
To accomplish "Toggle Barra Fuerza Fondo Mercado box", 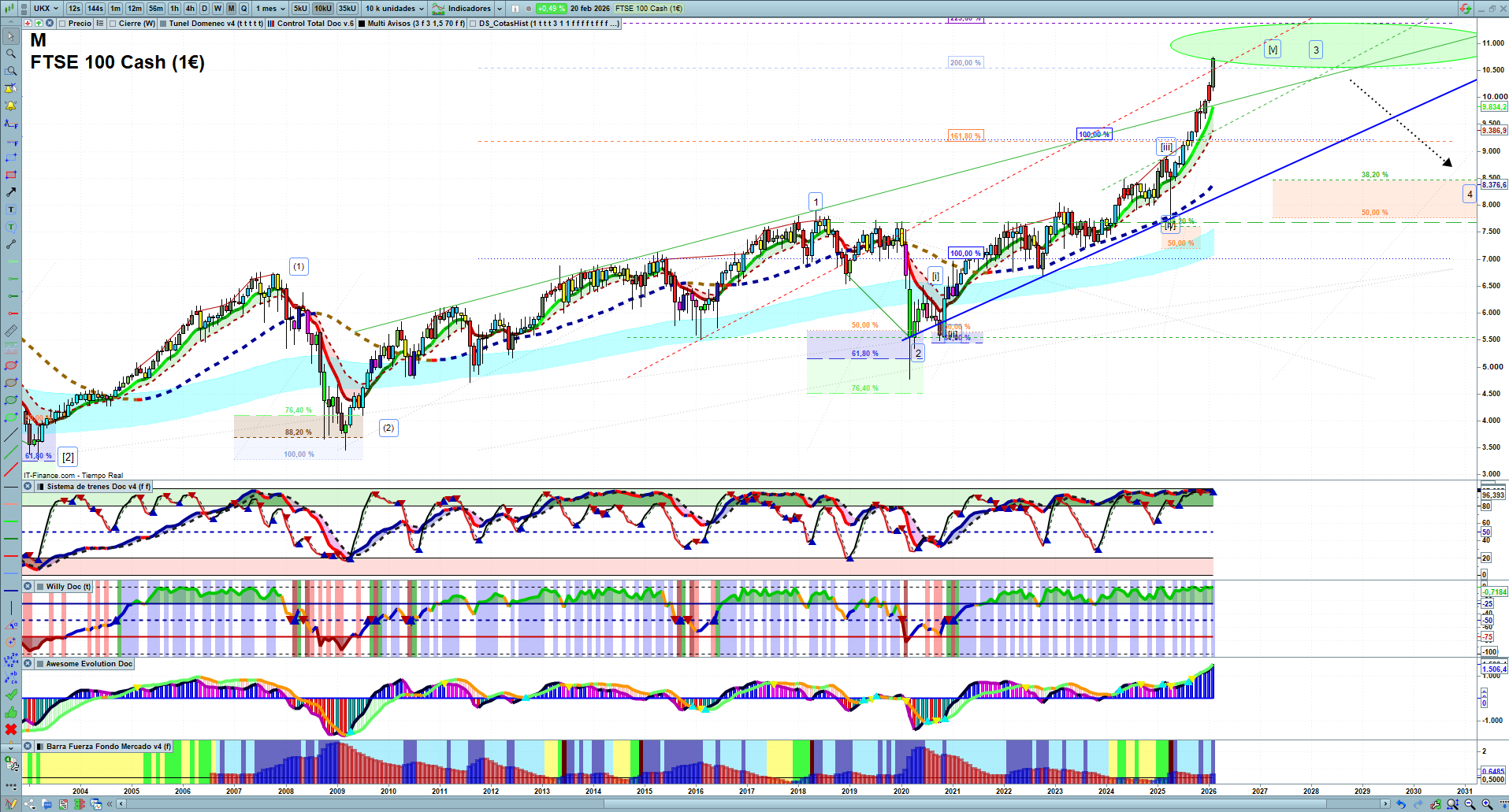I will tap(40, 747).
